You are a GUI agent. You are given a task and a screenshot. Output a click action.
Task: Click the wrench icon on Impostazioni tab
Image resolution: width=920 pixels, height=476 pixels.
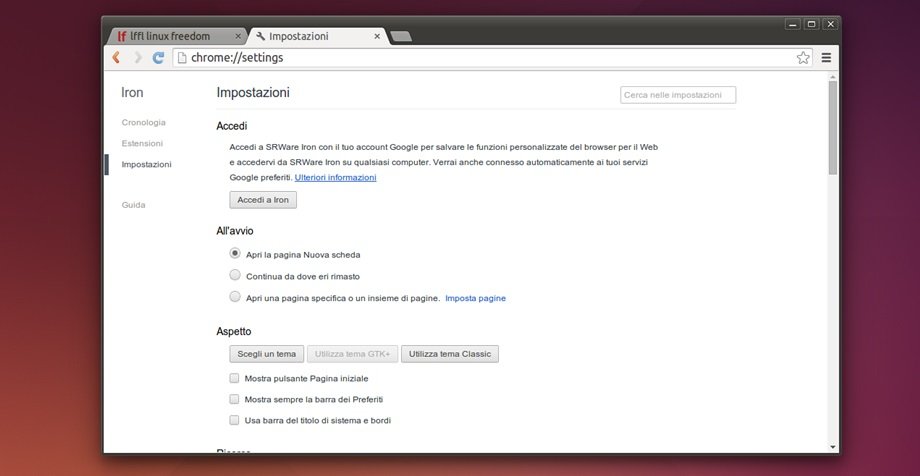(x=261, y=36)
